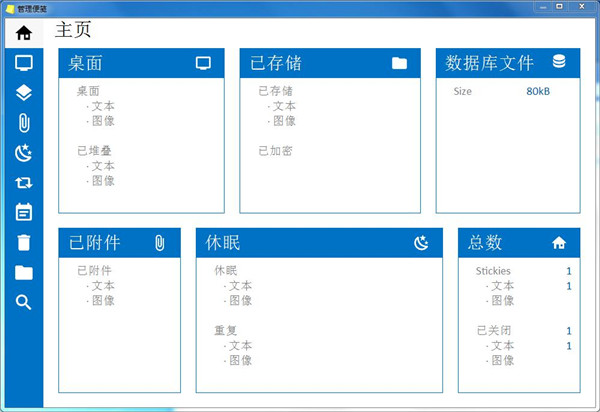Image resolution: width=600 pixels, height=412 pixels.
Task: Click paperclip icon in 已附件 card header
Action: 160,243
